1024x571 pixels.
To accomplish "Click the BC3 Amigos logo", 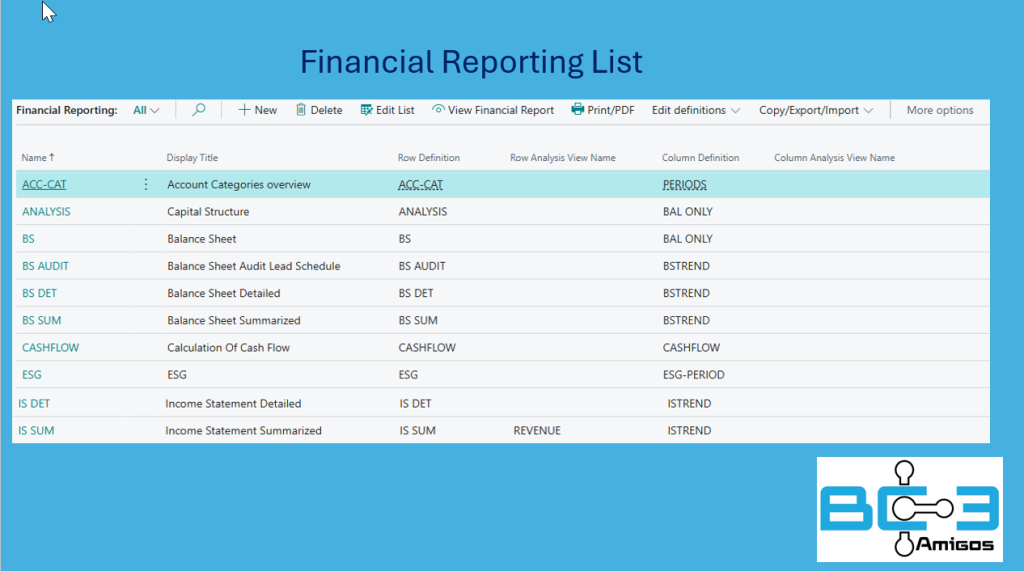I will point(909,509).
